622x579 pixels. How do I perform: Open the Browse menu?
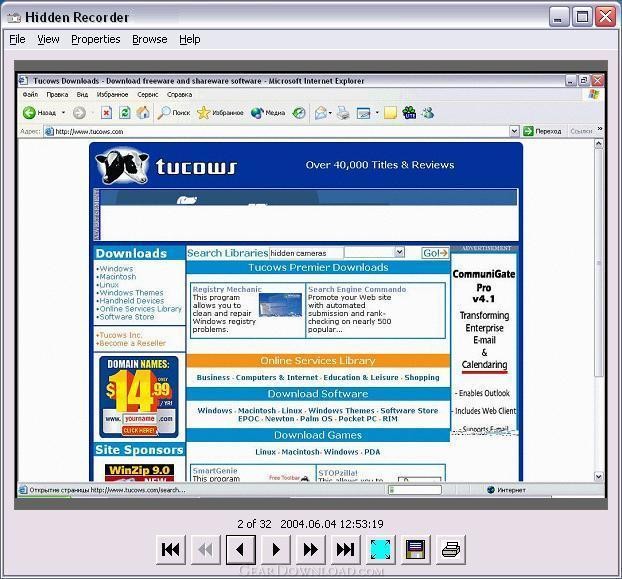pyautogui.click(x=150, y=39)
